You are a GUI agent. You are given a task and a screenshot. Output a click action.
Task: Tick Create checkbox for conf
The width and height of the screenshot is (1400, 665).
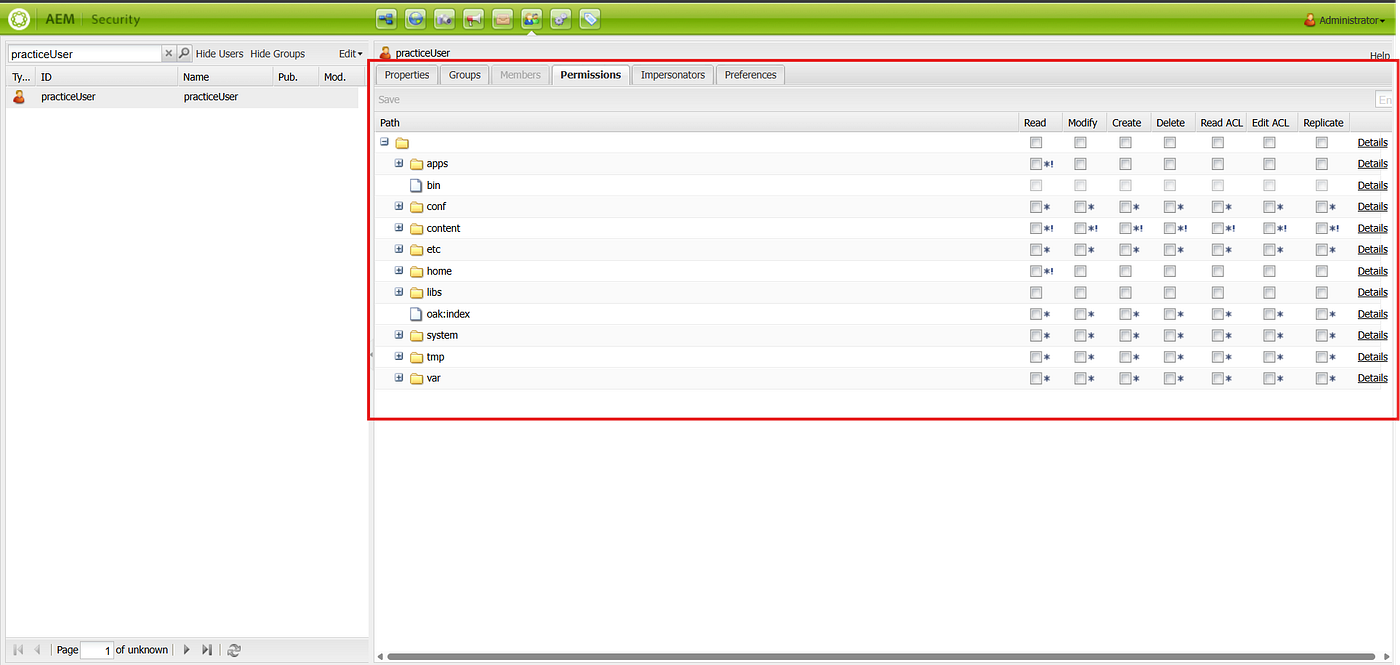tap(1125, 207)
